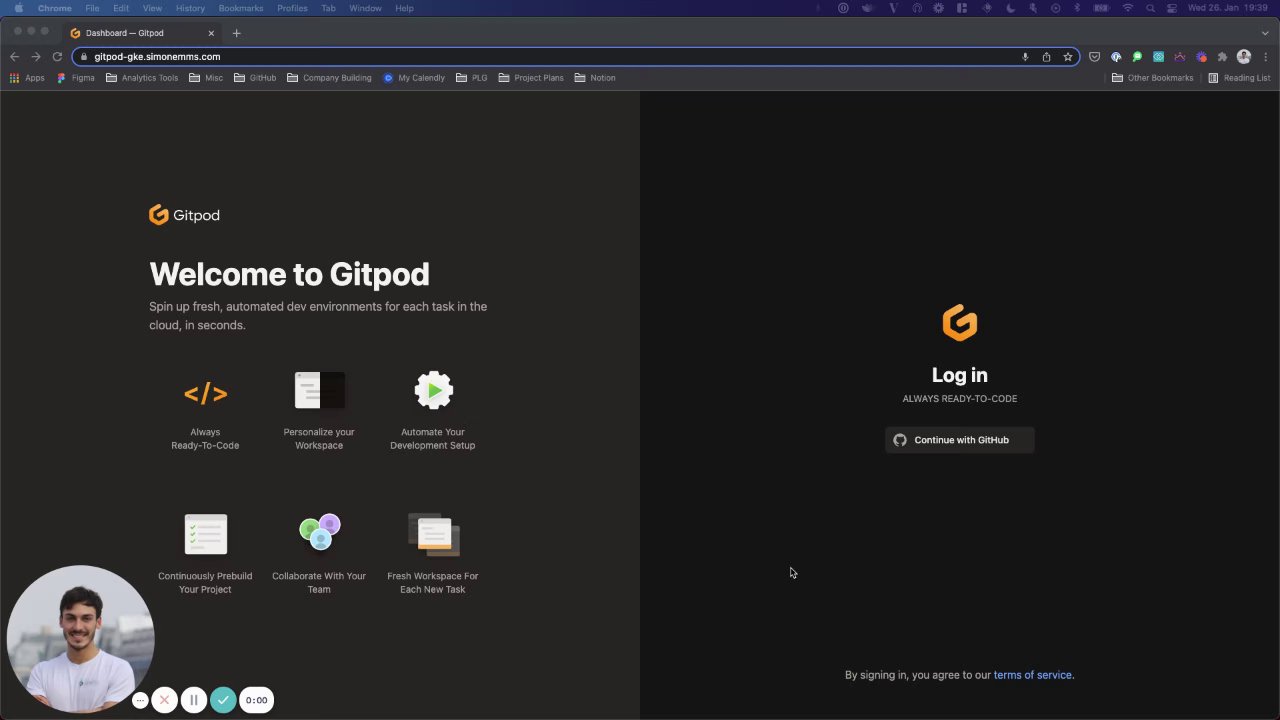Open the View menu
Image resolution: width=1280 pixels, height=720 pixels.
click(x=152, y=8)
